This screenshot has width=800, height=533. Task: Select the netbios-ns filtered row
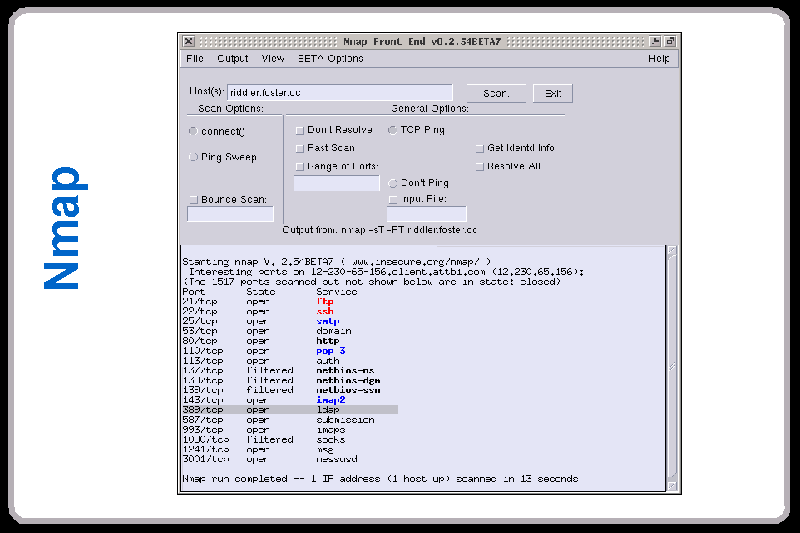point(279,370)
